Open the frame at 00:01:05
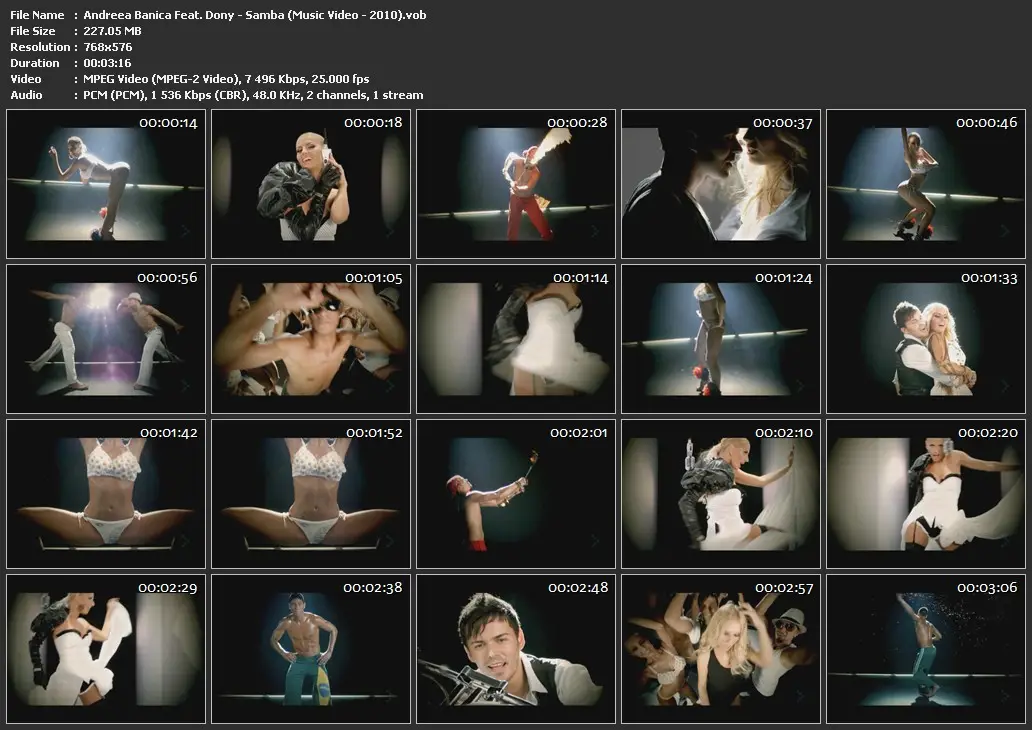 click(311, 339)
